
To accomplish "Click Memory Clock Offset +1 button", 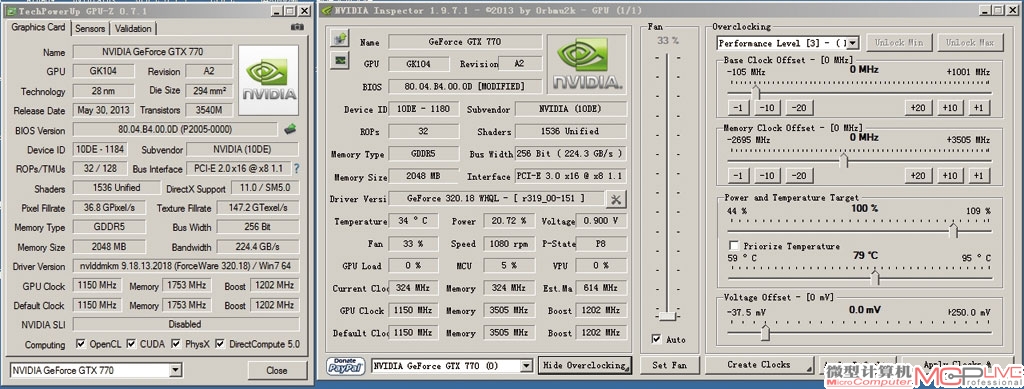I will [978, 176].
